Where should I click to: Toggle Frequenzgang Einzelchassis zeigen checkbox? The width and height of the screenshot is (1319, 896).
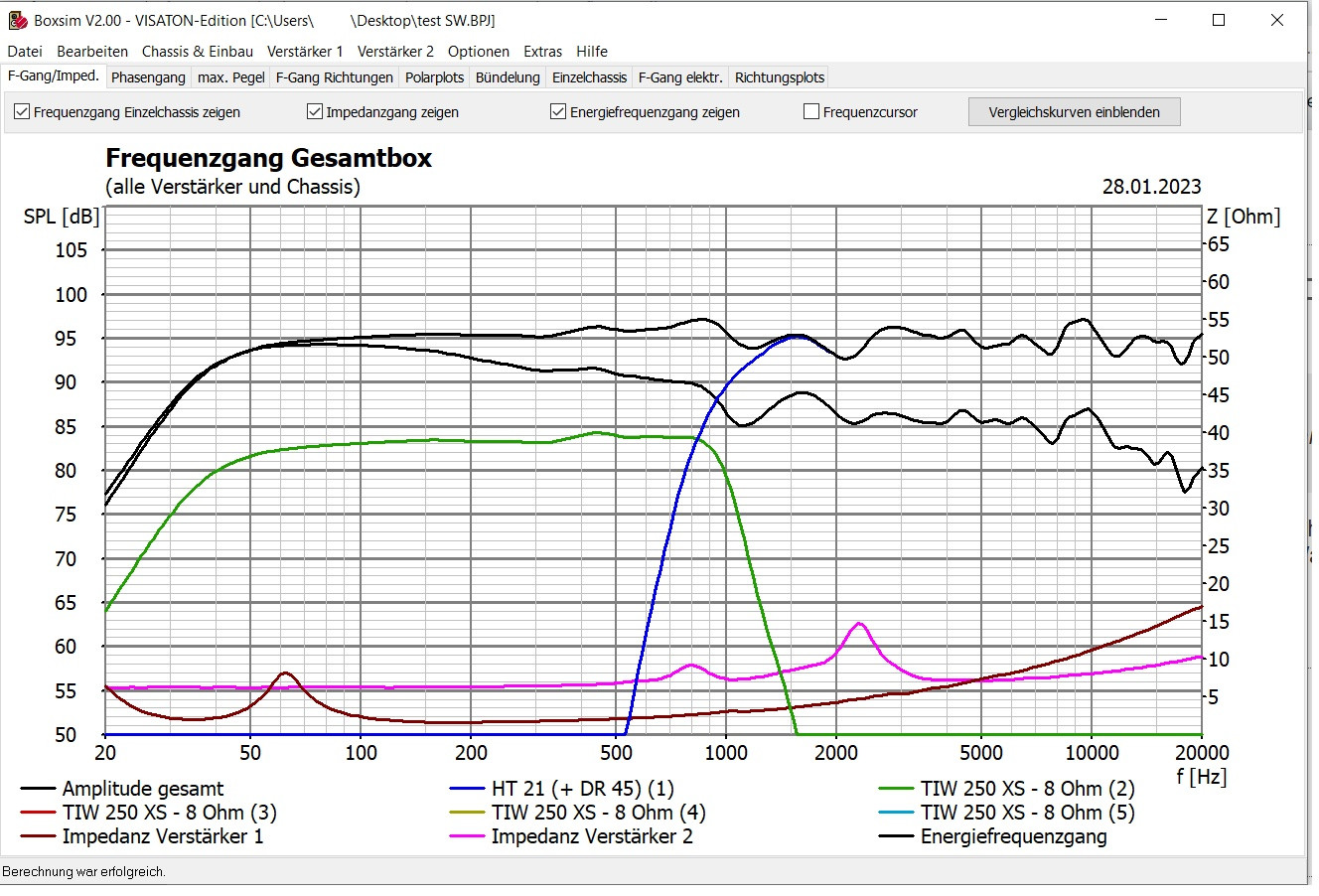click(22, 112)
